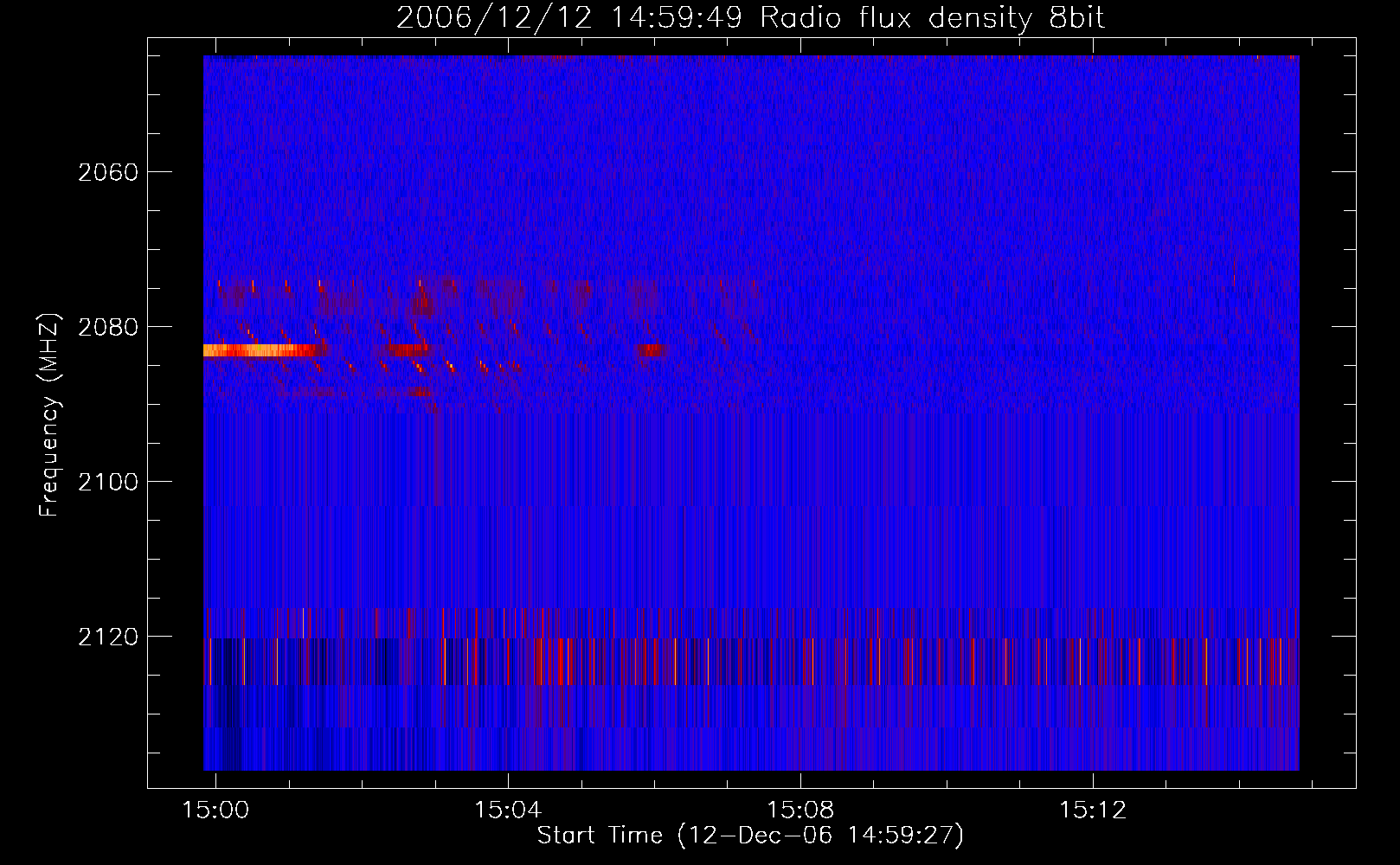Click the "Start Time (12-Dec-06 14:59:27)" axis title

pos(750,836)
